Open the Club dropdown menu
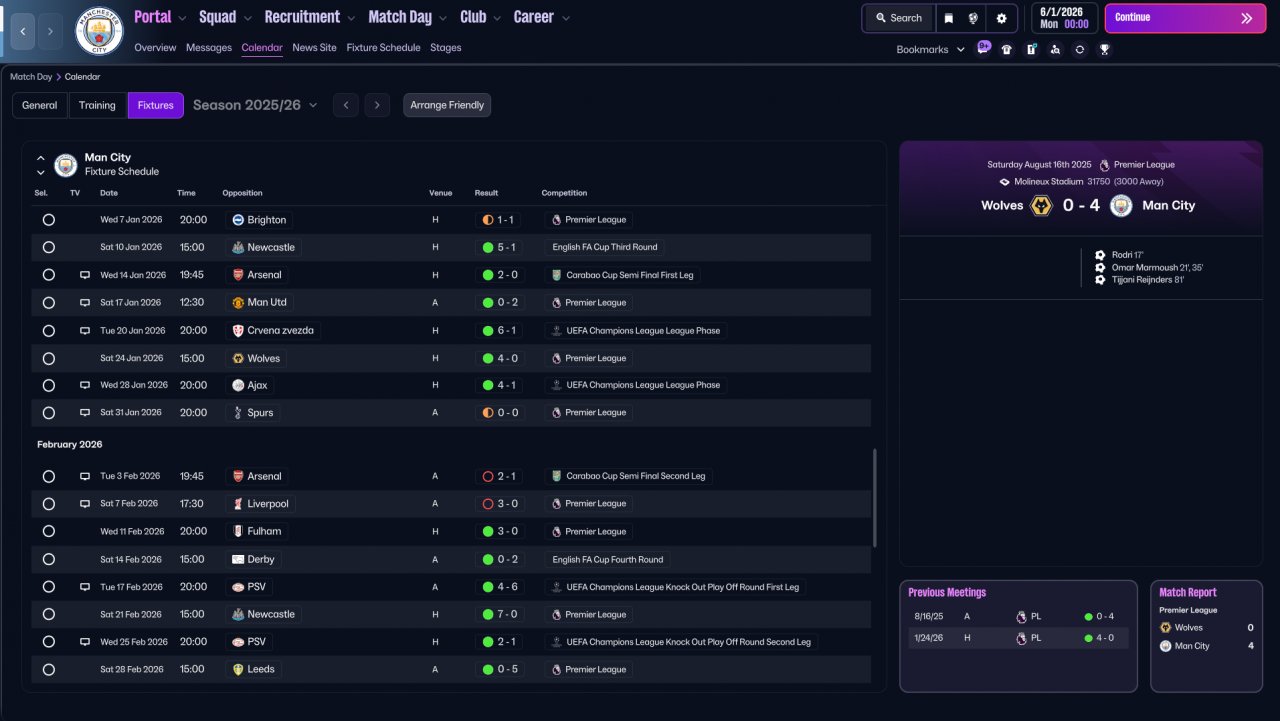The width and height of the screenshot is (1280, 721). (481, 17)
